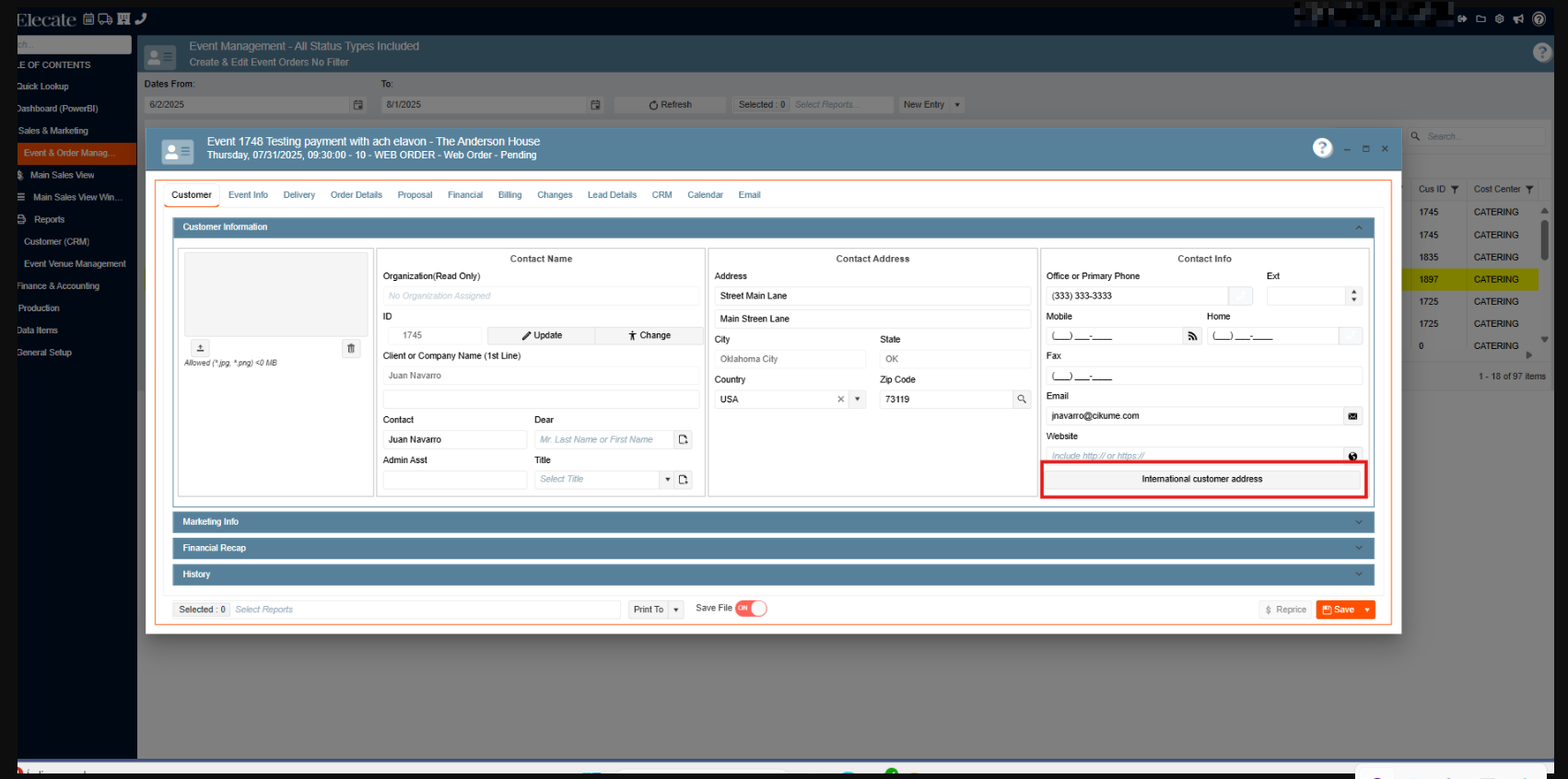Switch to the Billing tab

pos(509,195)
